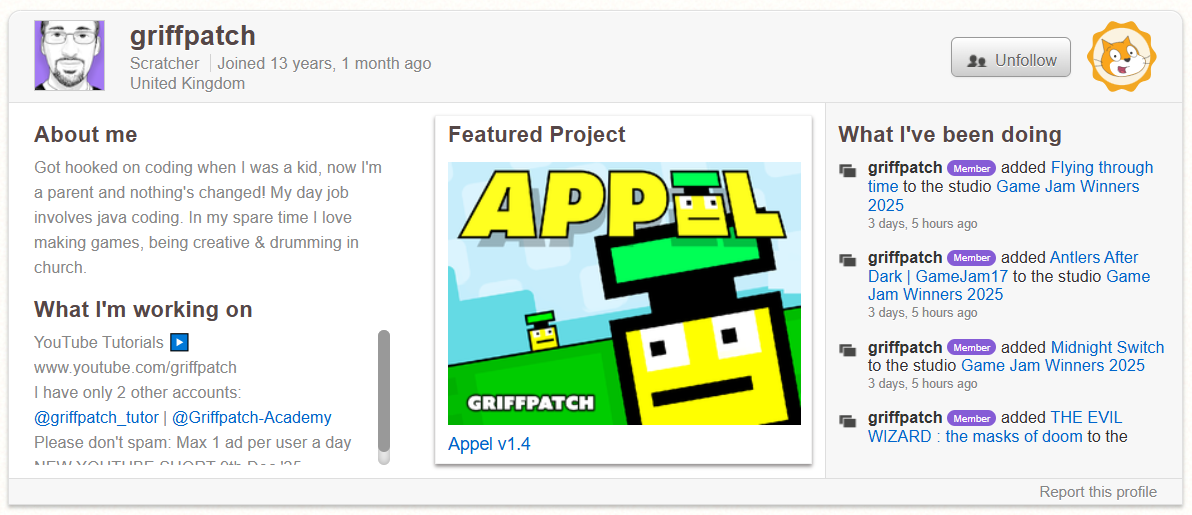Screen dimensions: 1192x515
Task: Unfollow griffpatch
Action: (1010, 58)
